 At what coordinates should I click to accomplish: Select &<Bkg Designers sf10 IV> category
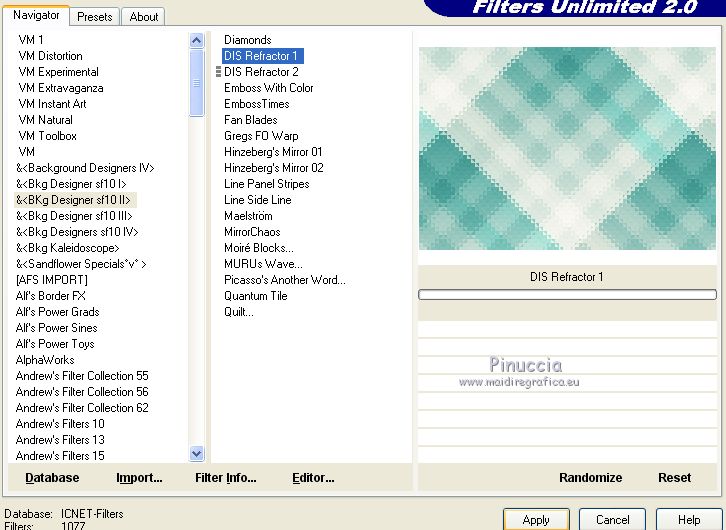tap(77, 231)
